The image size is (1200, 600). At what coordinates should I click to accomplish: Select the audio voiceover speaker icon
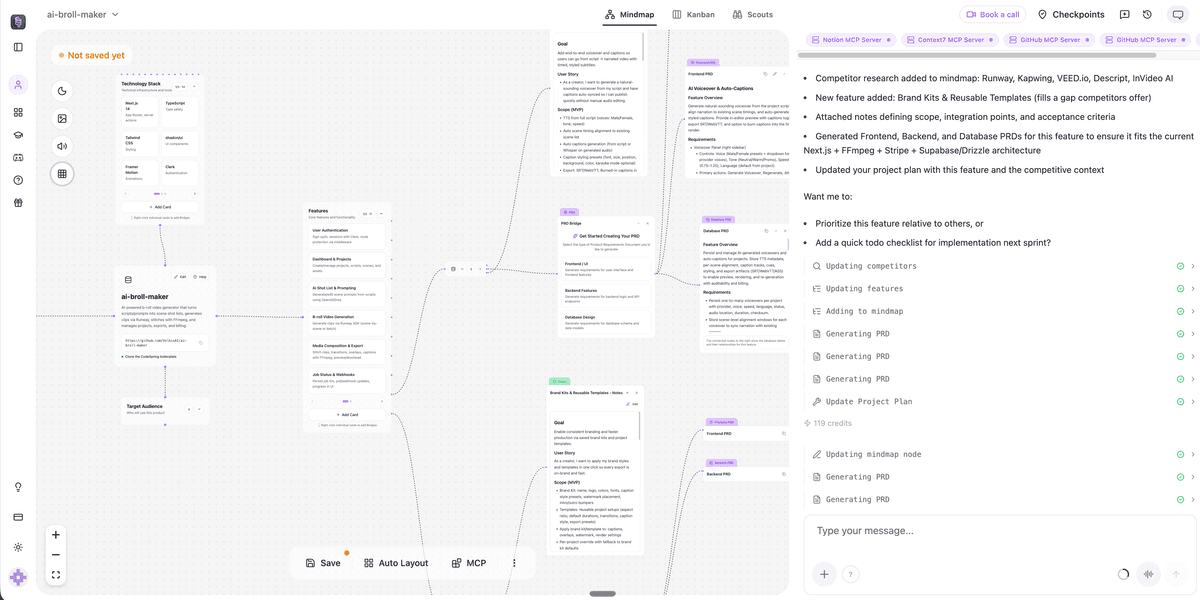pos(61,147)
